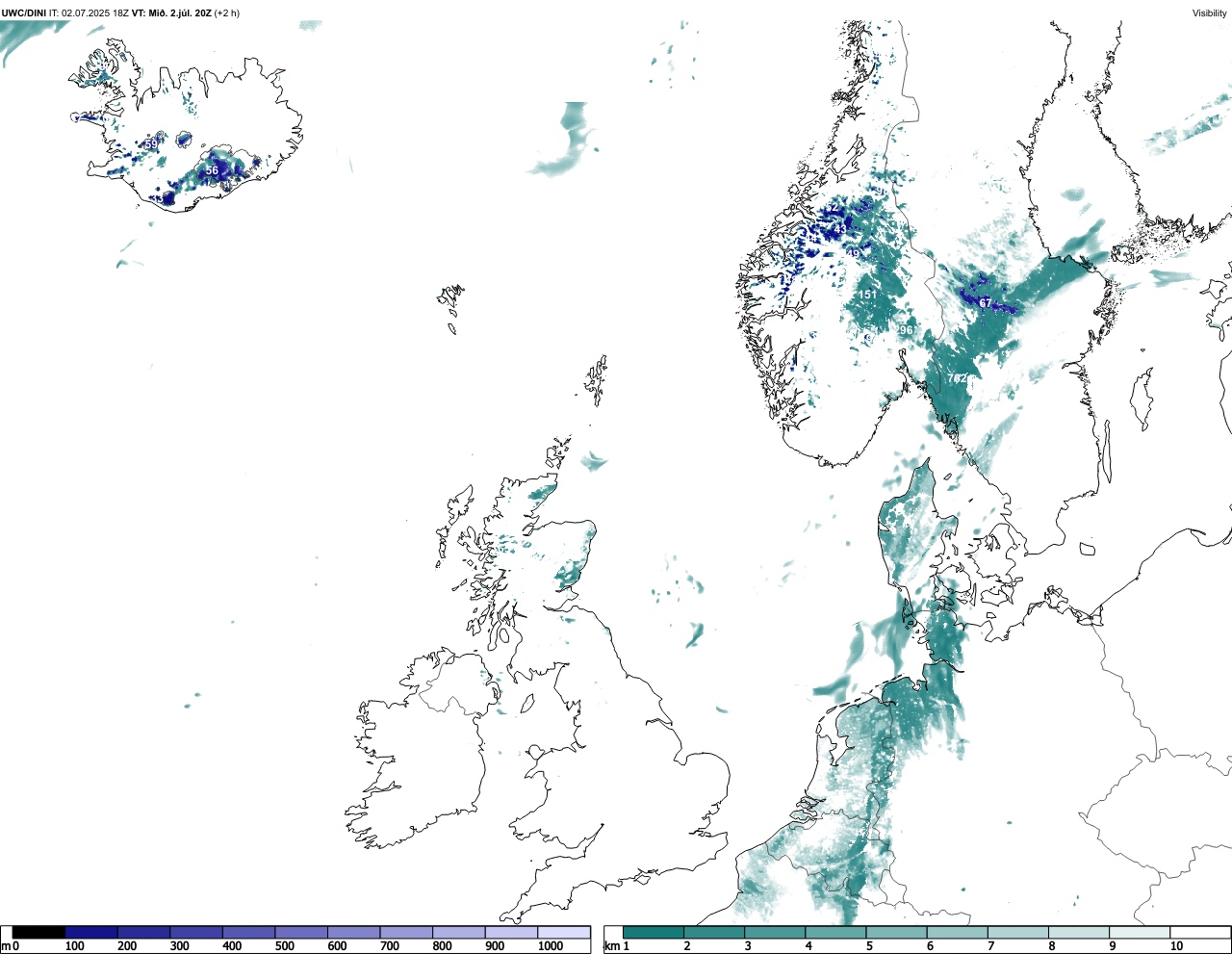Click the '200' label on the metre scale
This screenshot has width=1232, height=954.
tap(127, 945)
